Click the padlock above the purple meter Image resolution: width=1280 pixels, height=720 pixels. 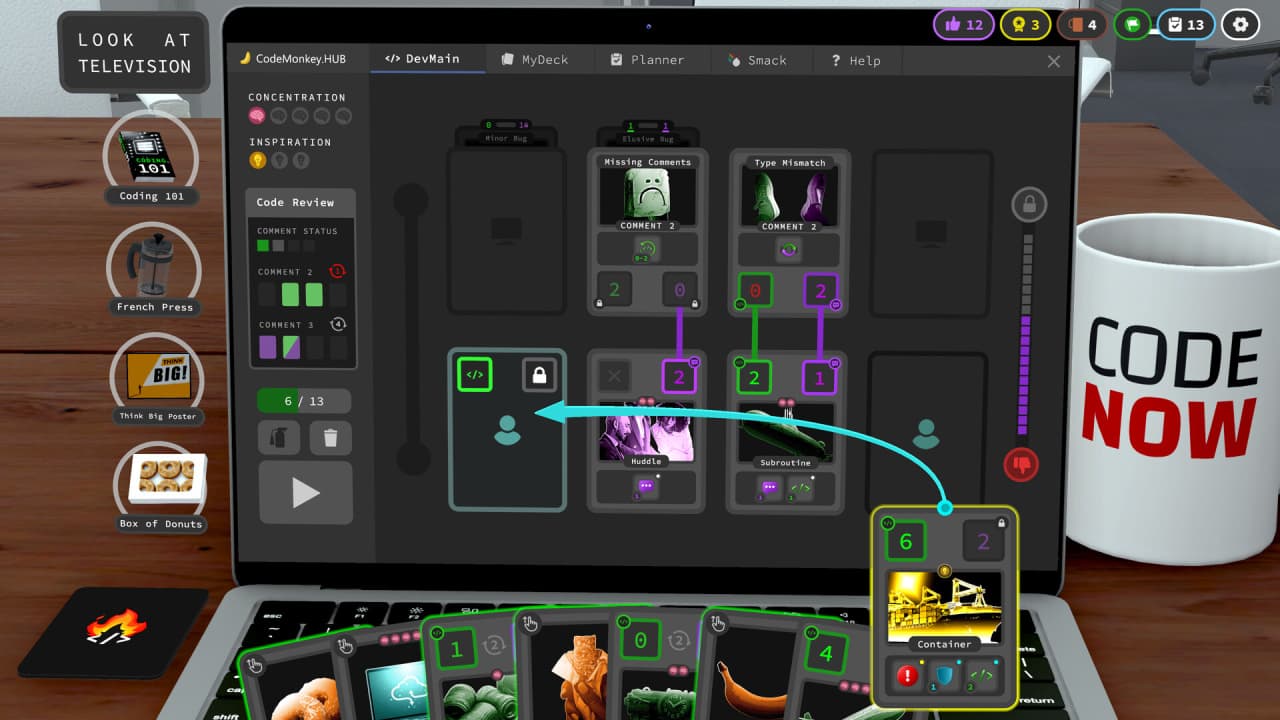point(1028,206)
